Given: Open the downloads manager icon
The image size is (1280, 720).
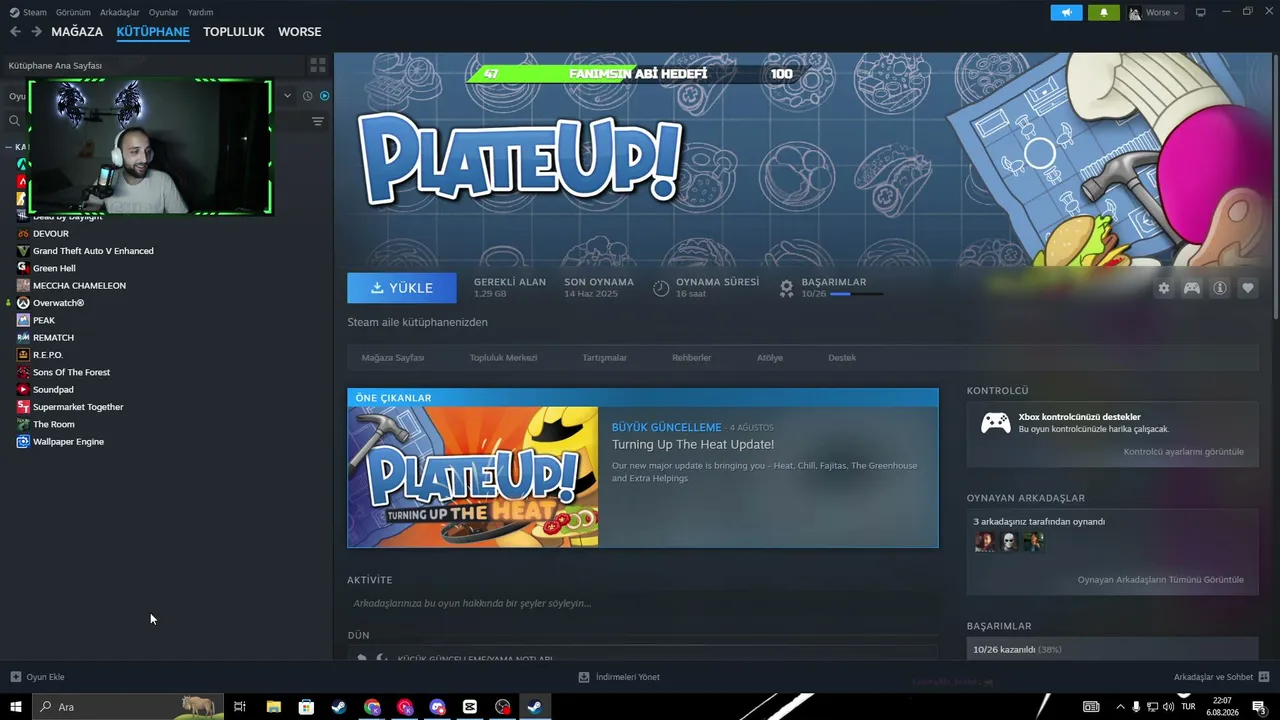Looking at the screenshot, I should pyautogui.click(x=584, y=677).
